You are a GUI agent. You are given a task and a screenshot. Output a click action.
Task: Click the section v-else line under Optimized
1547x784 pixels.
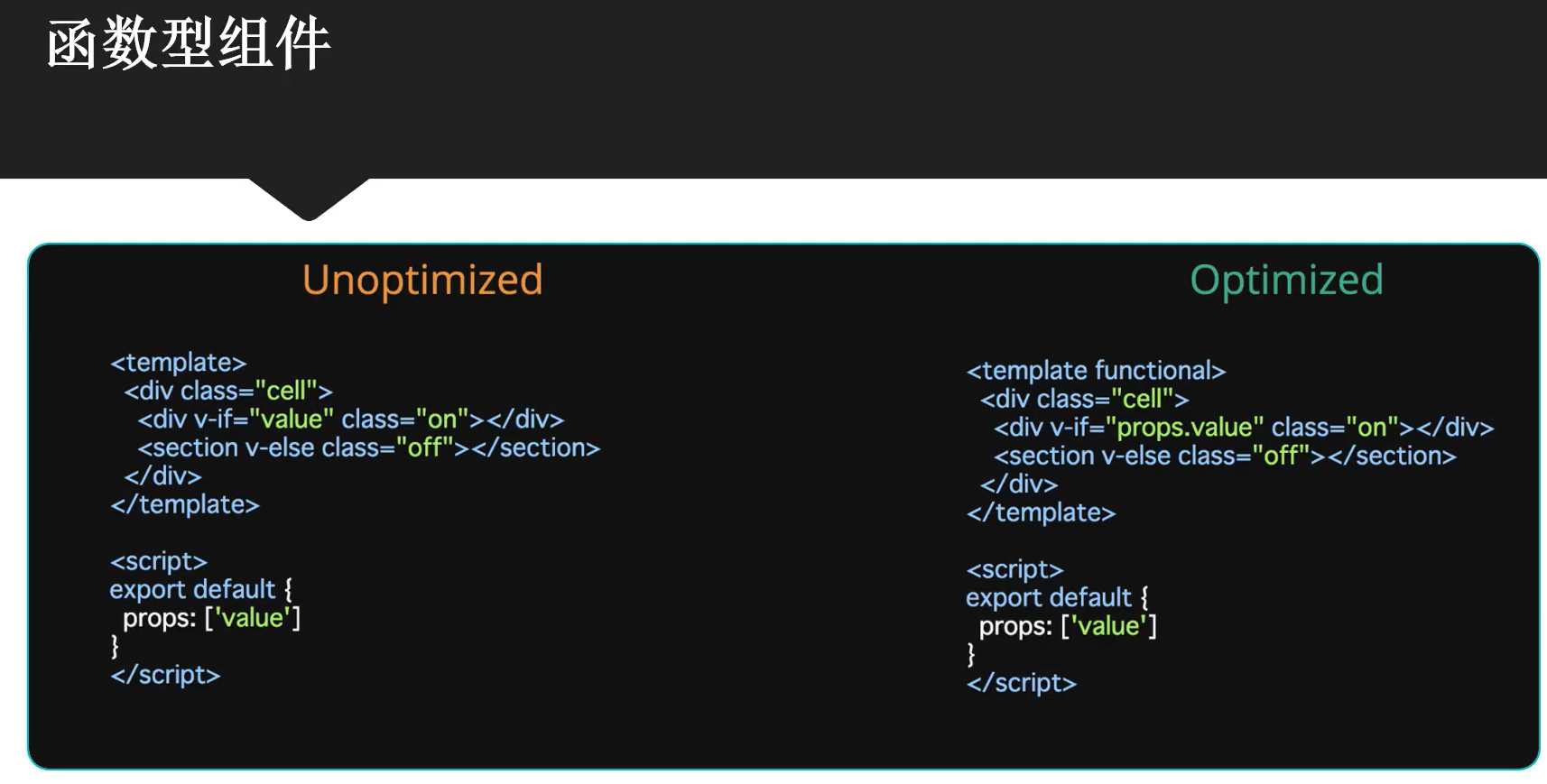pos(1225,456)
